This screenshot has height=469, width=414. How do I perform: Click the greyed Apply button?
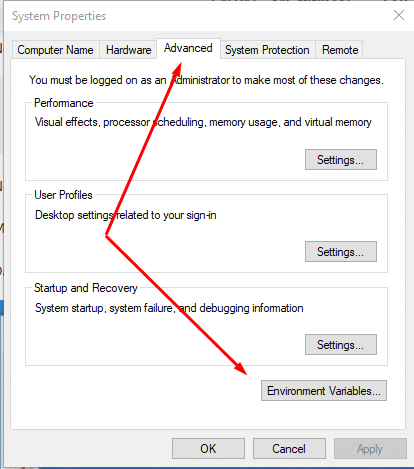(370, 448)
